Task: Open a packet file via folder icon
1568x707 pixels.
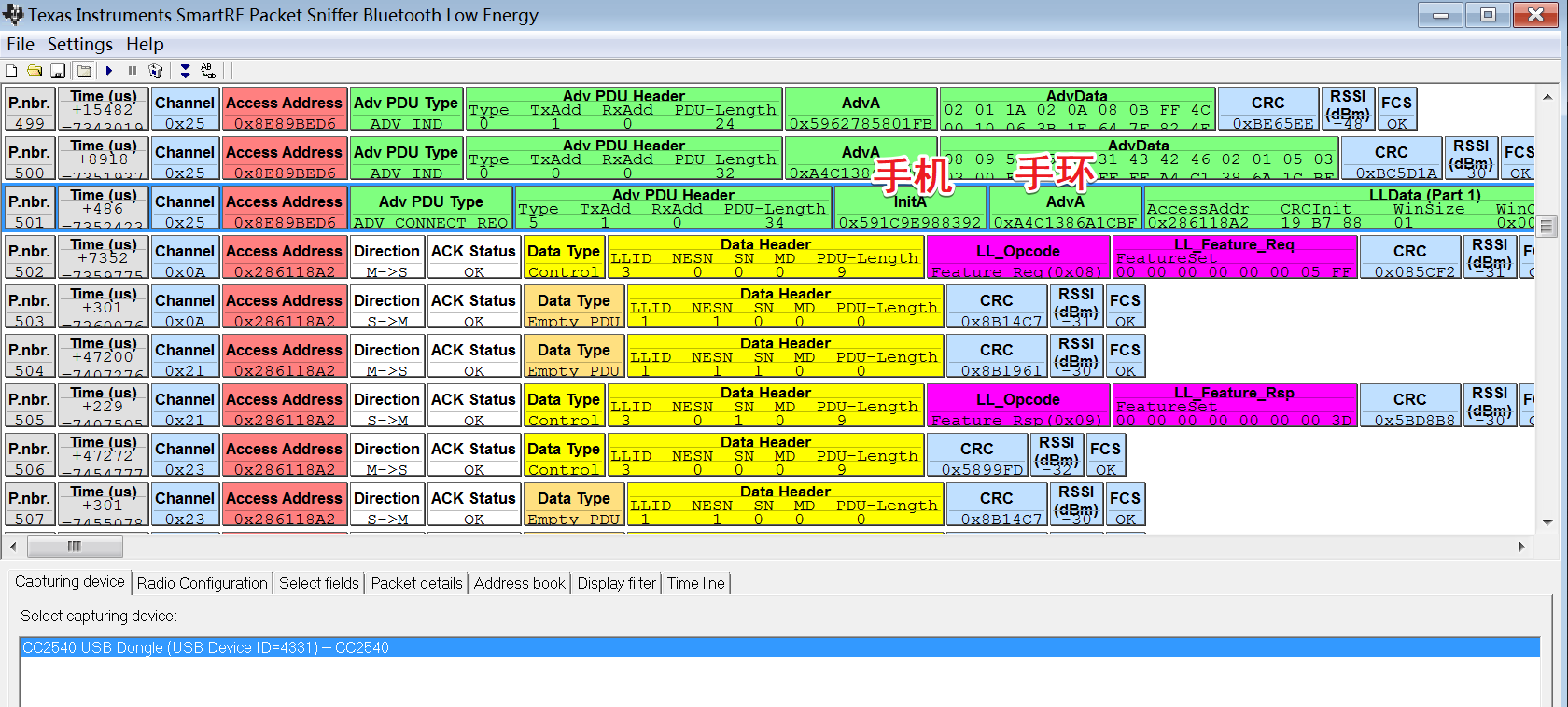Action: [x=35, y=71]
